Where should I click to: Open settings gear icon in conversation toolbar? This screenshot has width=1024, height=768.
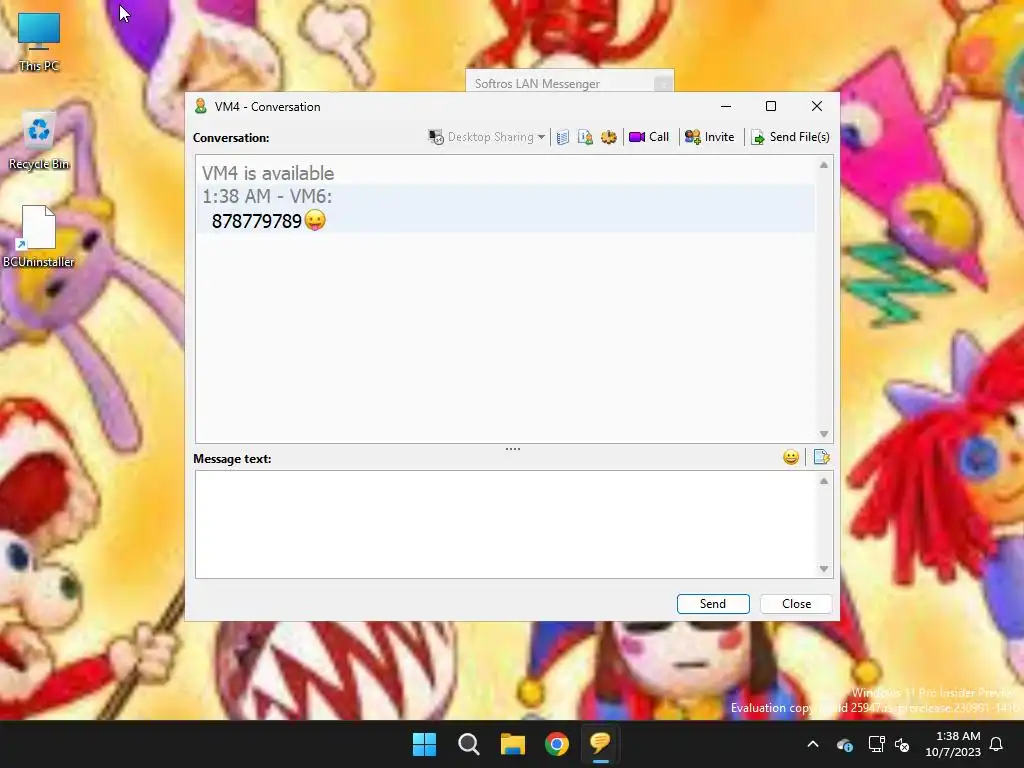[x=609, y=137]
